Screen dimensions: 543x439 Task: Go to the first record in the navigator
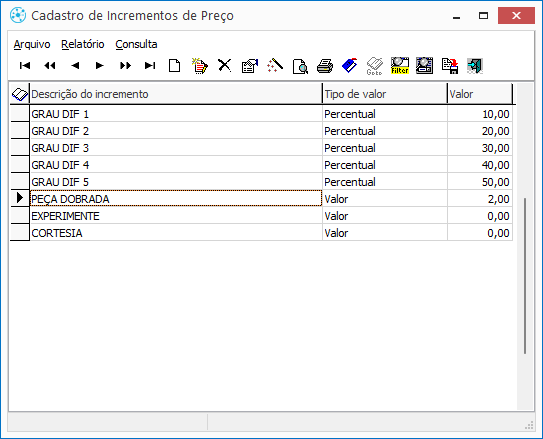coord(25,65)
